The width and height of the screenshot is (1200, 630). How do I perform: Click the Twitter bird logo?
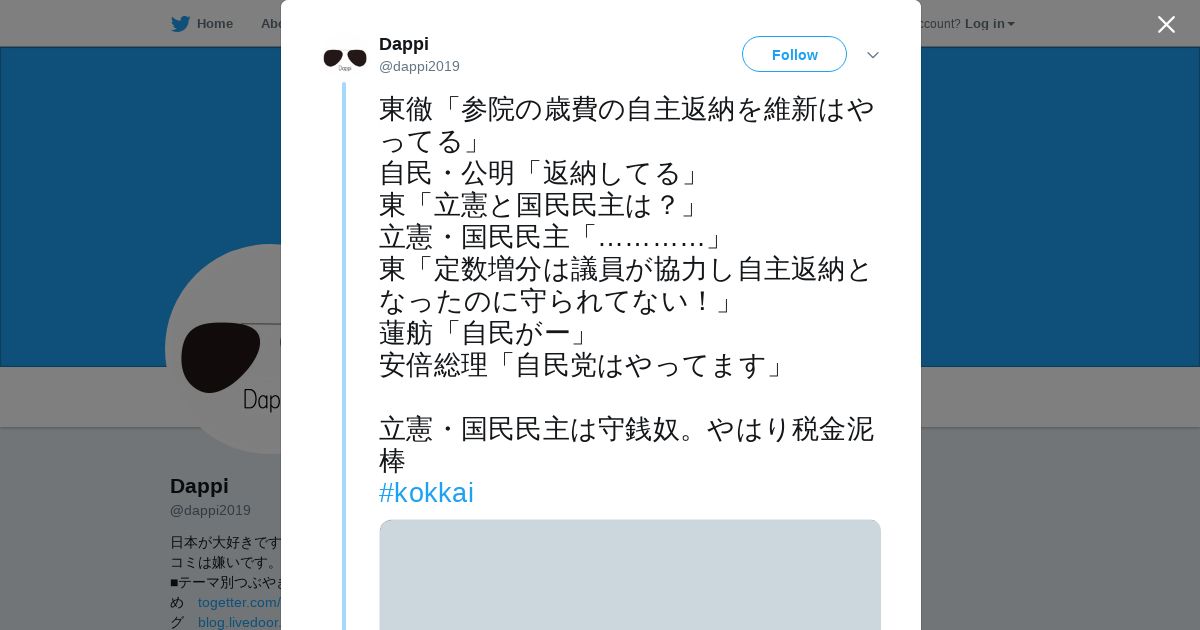pyautogui.click(x=180, y=24)
